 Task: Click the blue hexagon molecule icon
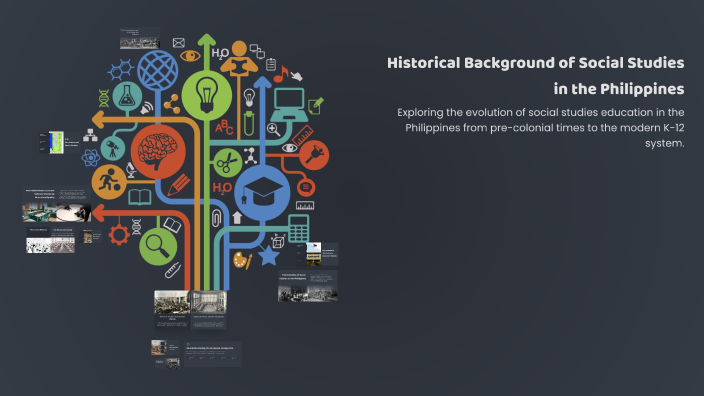pos(121,70)
